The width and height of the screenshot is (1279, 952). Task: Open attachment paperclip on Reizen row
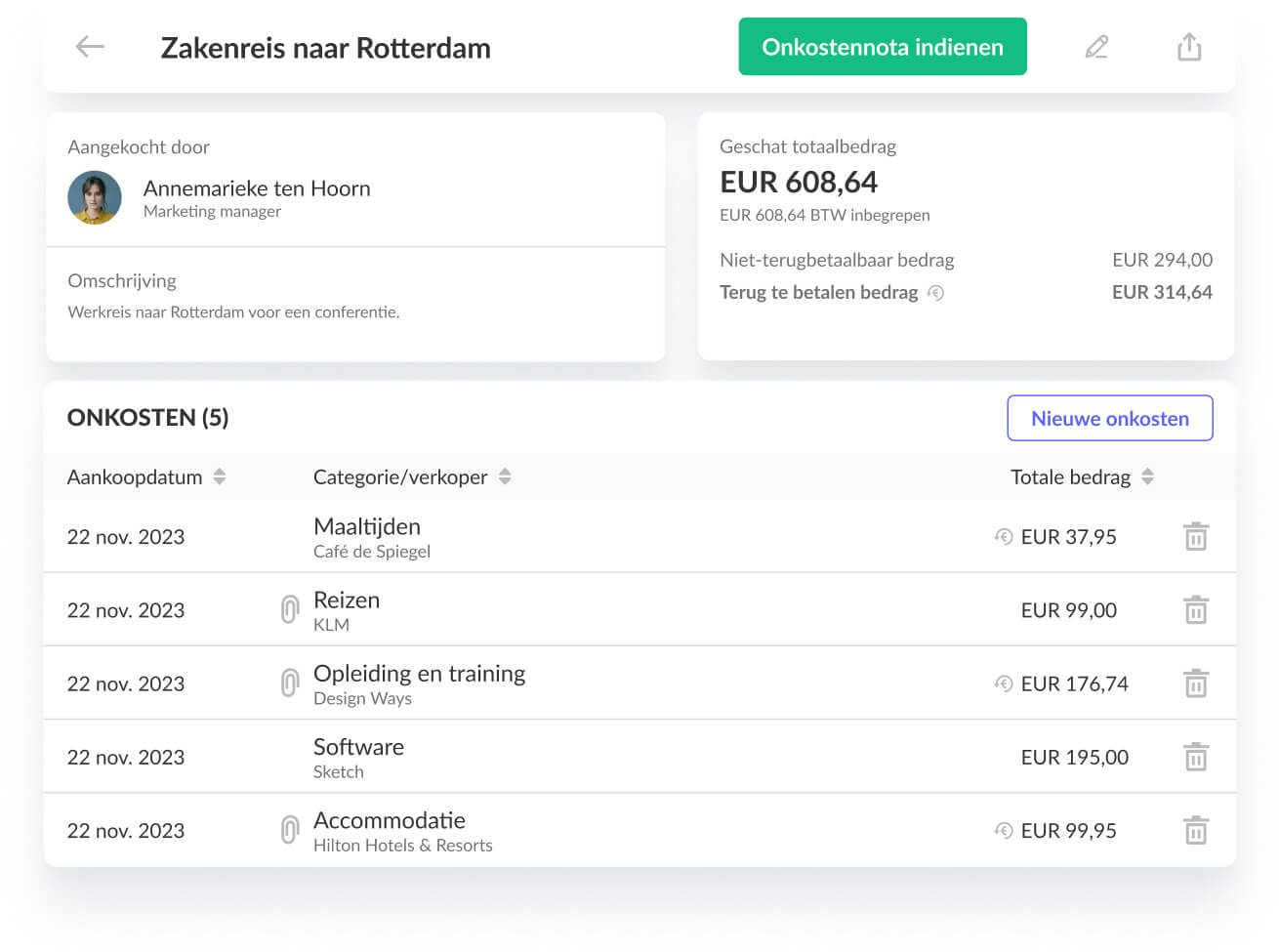pyautogui.click(x=289, y=609)
